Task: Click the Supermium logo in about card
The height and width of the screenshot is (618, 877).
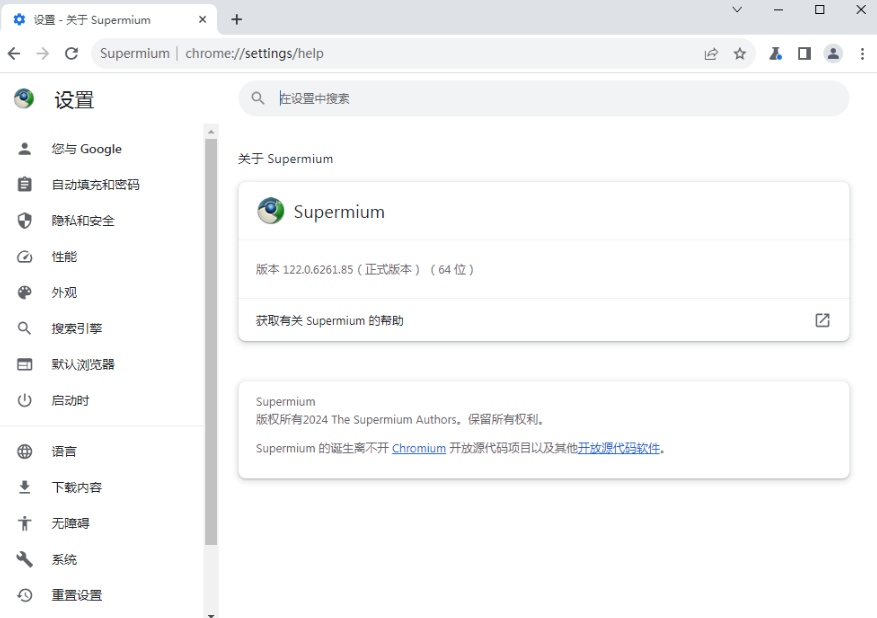Action: click(x=271, y=211)
